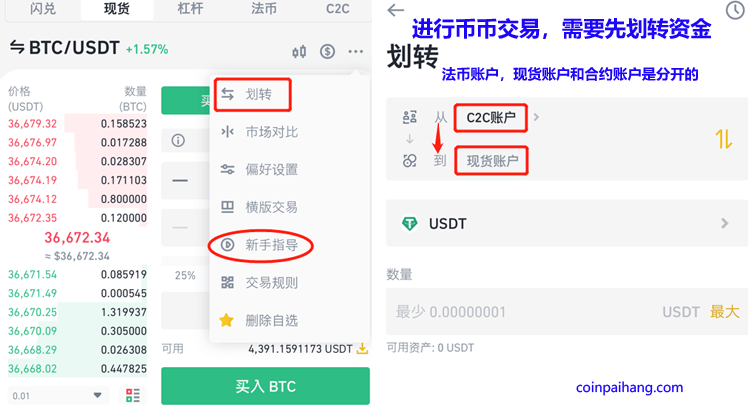748x412 pixels.
Task: Click the info circle icon
Action: [x=178, y=141]
